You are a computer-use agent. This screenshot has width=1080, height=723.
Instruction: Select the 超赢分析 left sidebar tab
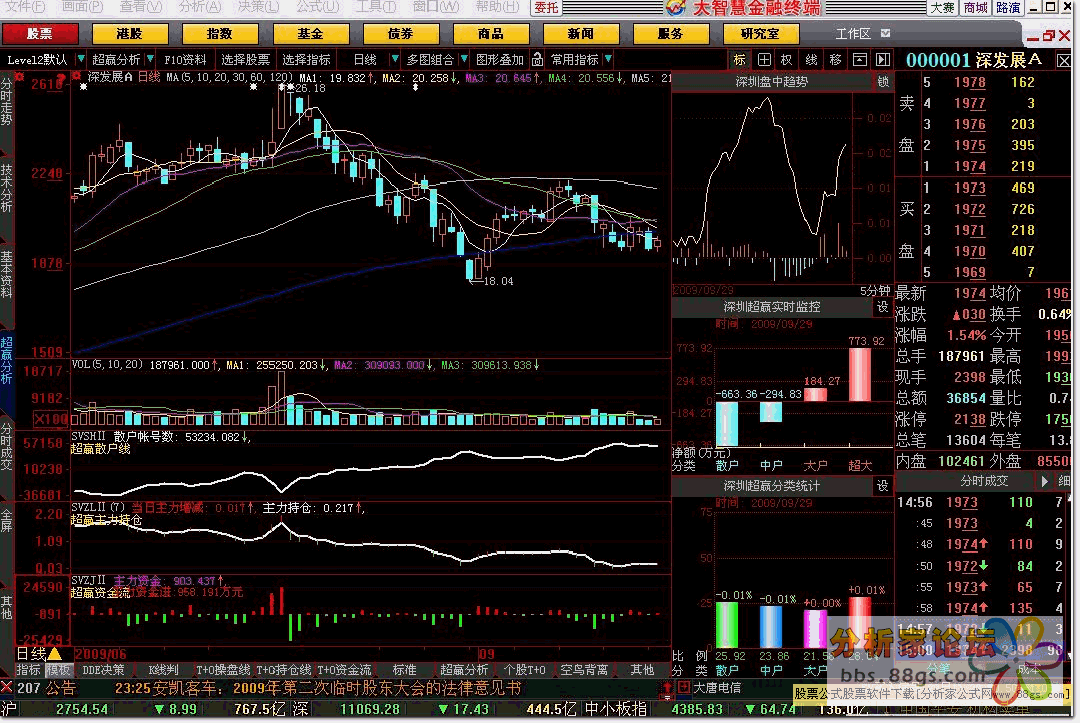6,359
